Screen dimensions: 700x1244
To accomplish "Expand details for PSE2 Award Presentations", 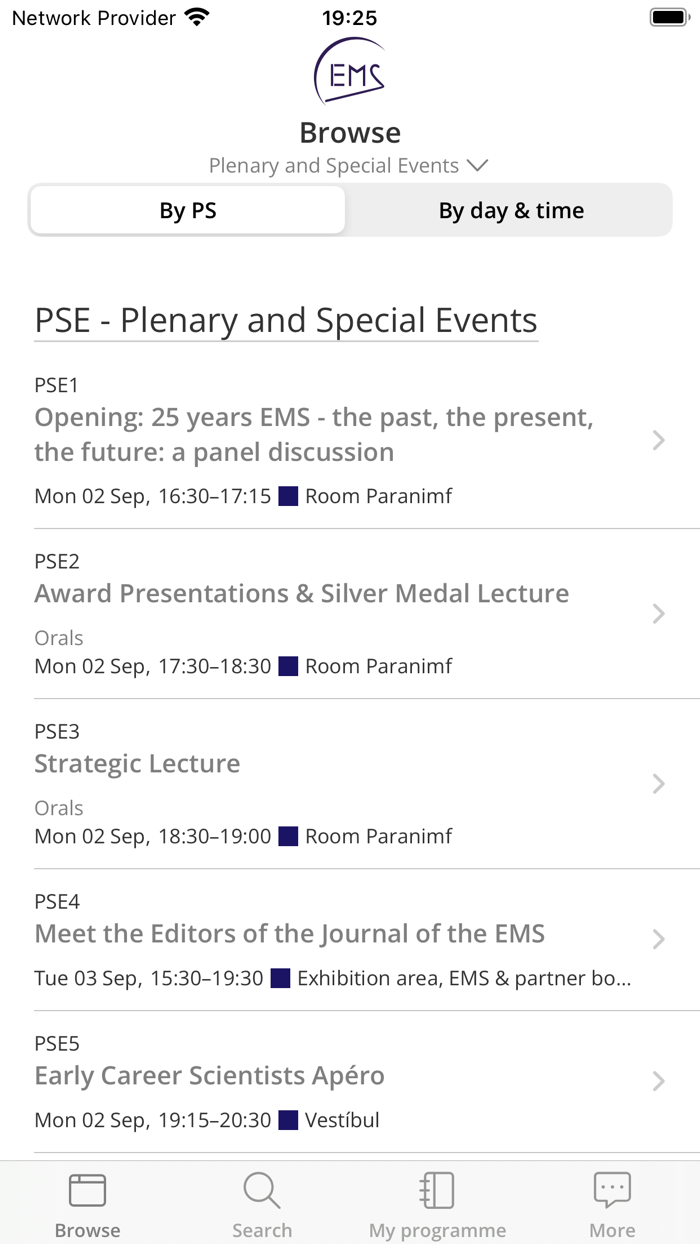I will point(658,613).
